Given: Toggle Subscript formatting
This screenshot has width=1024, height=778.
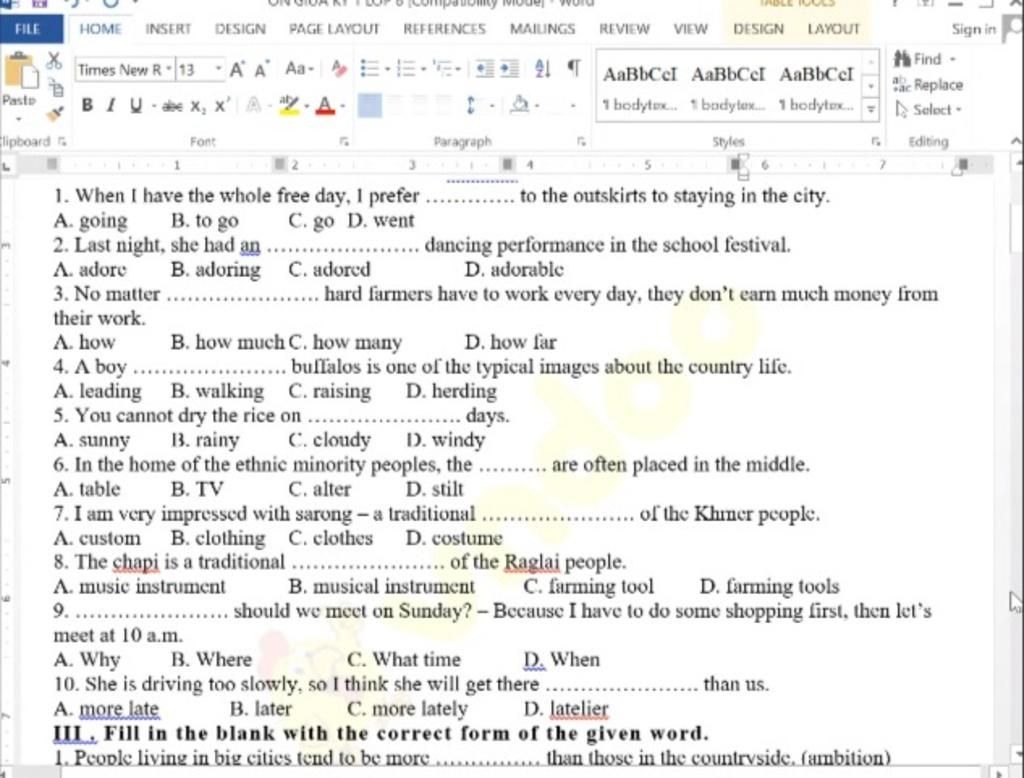Looking at the screenshot, I should pos(198,106).
